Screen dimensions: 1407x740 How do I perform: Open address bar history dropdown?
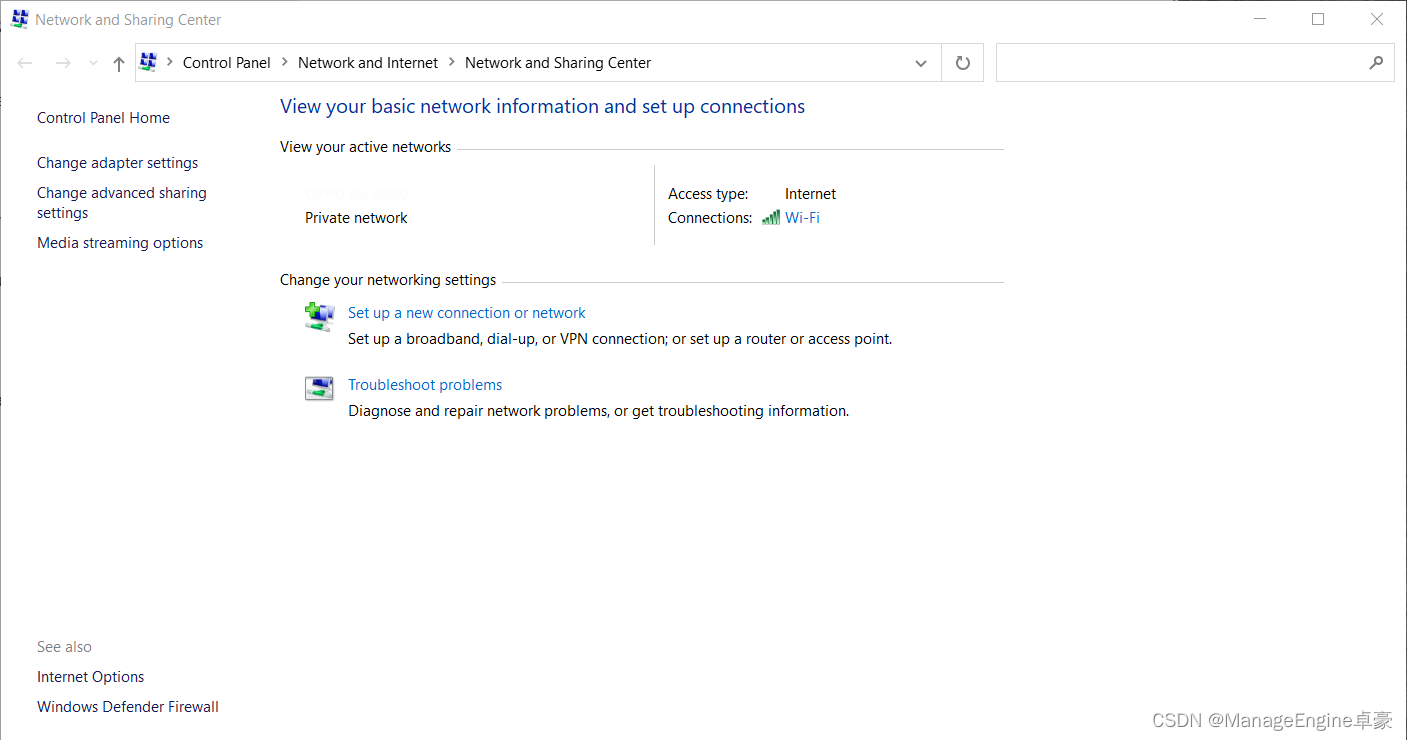pos(921,63)
